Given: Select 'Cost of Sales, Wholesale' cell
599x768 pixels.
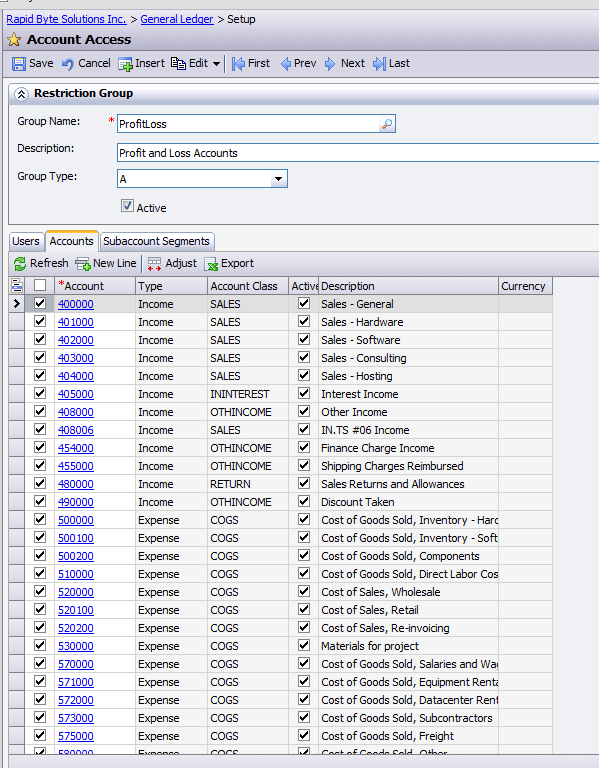Looking at the screenshot, I should (x=408, y=592).
